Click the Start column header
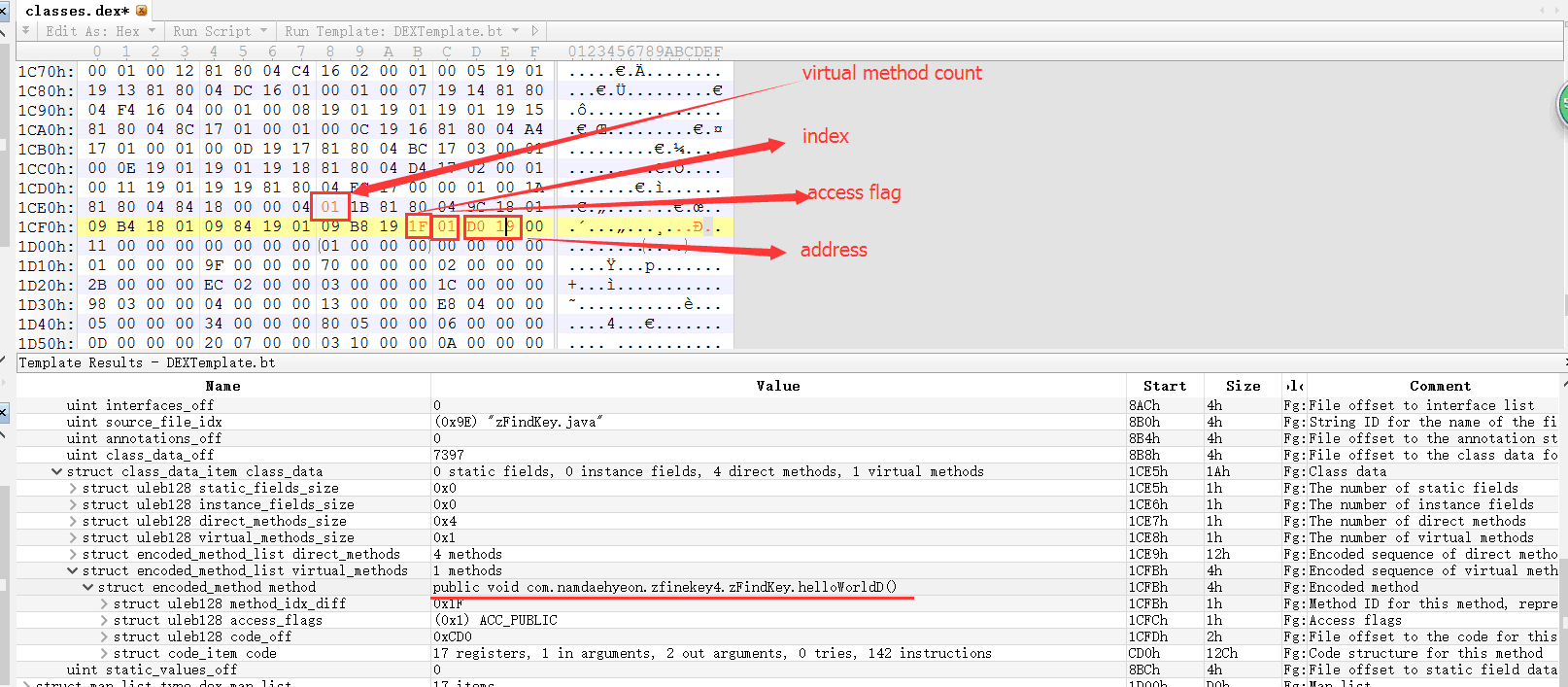 point(1165,386)
